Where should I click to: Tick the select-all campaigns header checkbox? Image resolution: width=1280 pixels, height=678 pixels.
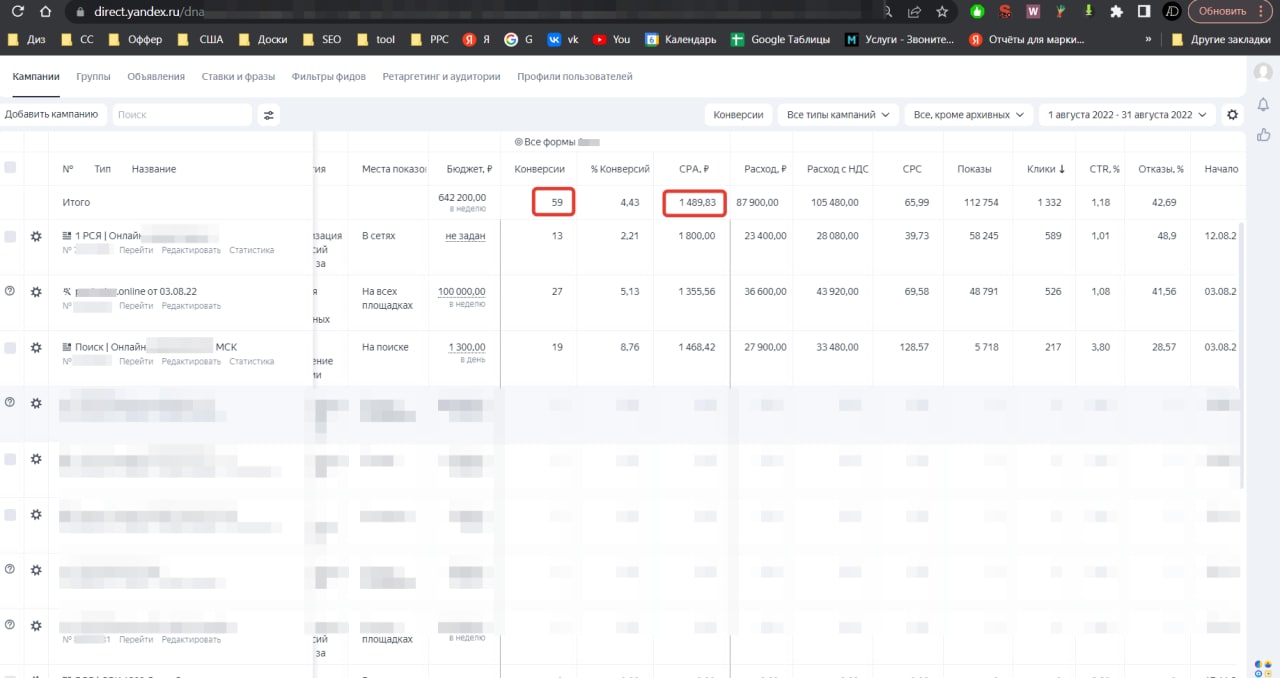click(x=10, y=167)
